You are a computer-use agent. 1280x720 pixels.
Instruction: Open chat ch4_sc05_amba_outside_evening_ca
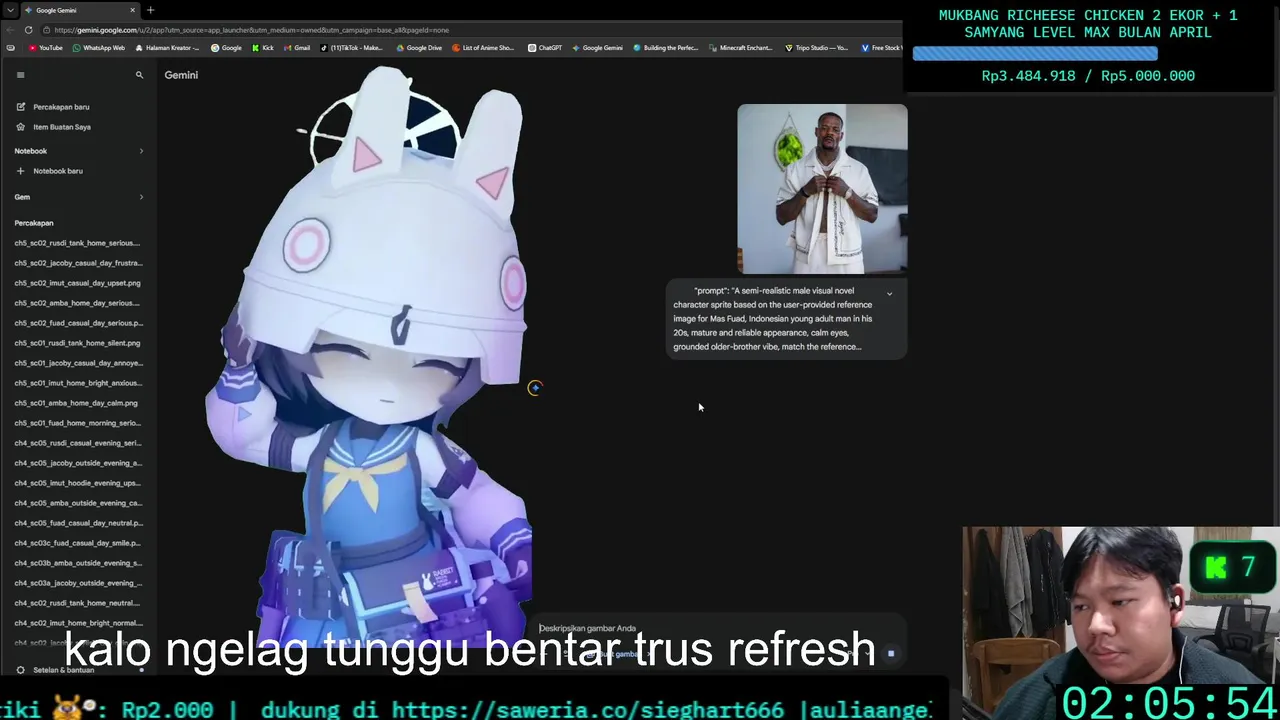tap(77, 503)
